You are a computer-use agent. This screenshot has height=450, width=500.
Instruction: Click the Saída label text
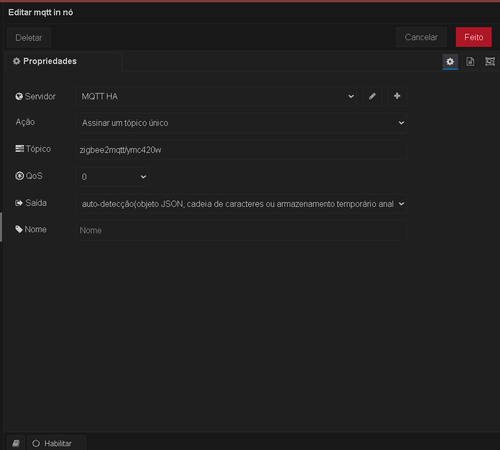(36, 203)
